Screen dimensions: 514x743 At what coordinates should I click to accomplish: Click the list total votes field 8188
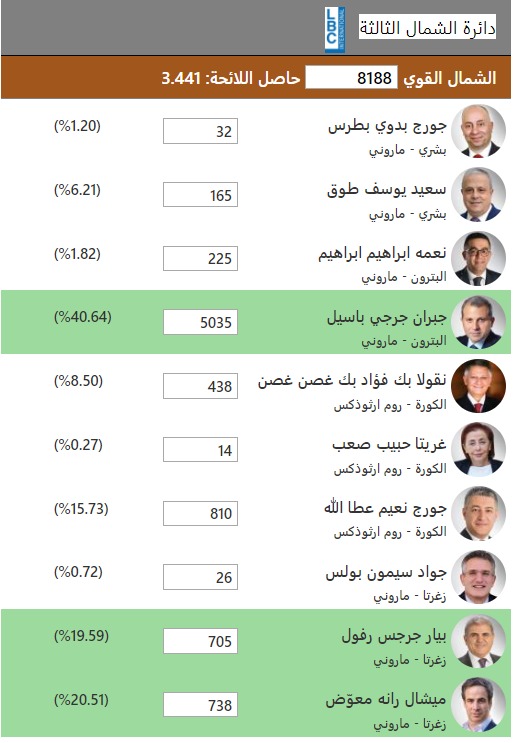352,77
